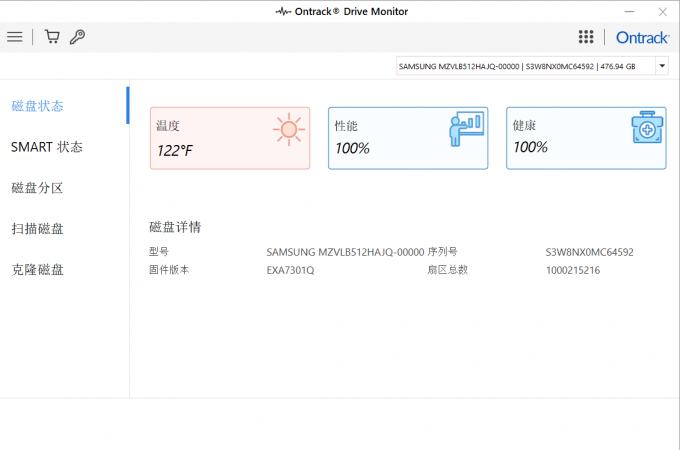Open the apps grid icon
Image resolution: width=680 pixels, height=450 pixels.
tap(586, 37)
